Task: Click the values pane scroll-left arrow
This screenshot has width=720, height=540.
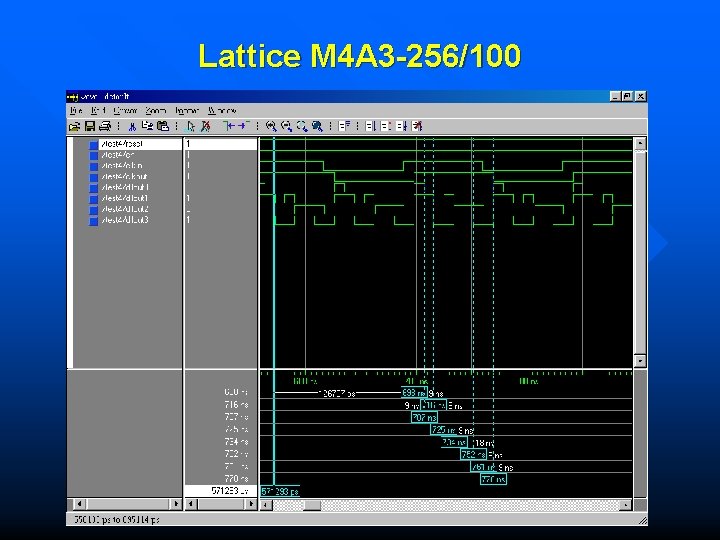Action: point(191,504)
